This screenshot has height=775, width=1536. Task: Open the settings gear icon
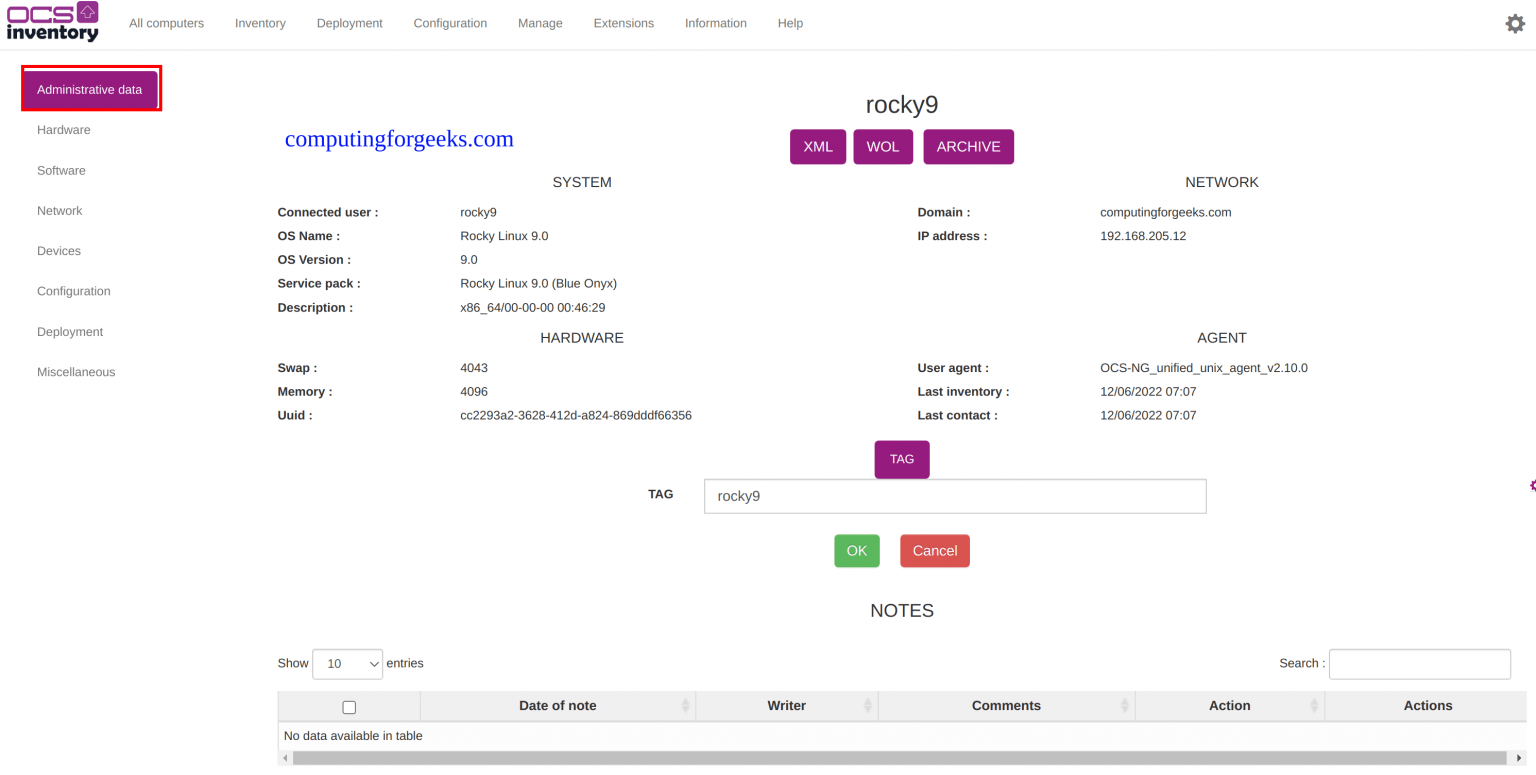pos(1515,23)
